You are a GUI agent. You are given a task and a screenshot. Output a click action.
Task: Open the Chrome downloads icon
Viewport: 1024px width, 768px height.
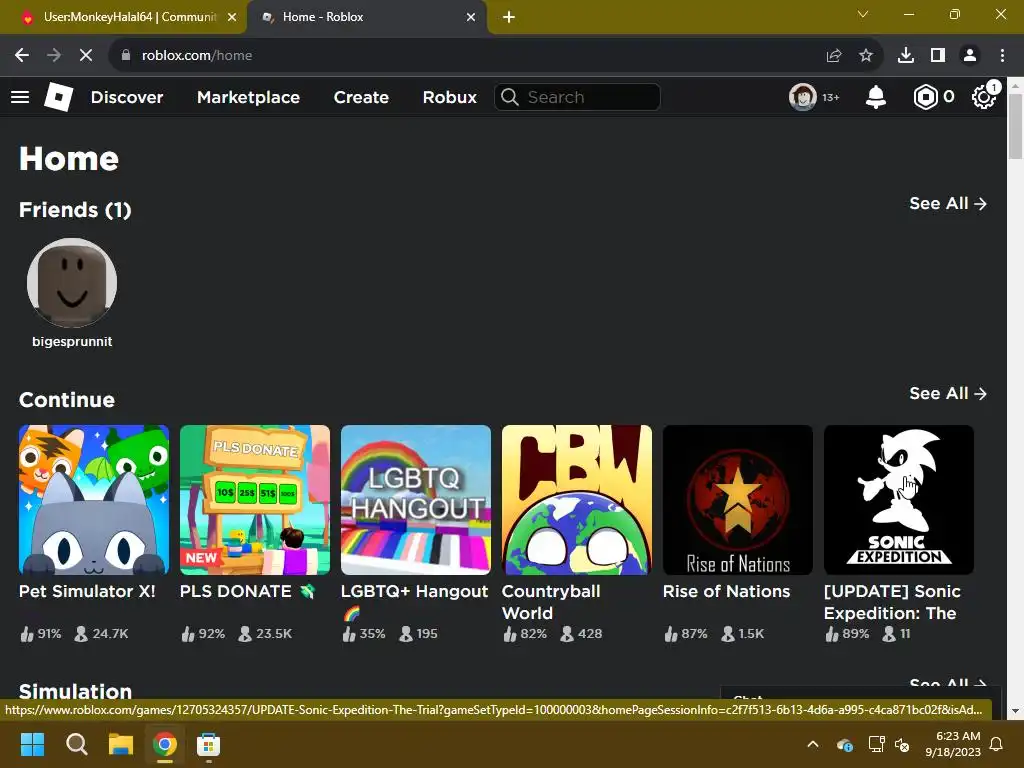coord(906,56)
